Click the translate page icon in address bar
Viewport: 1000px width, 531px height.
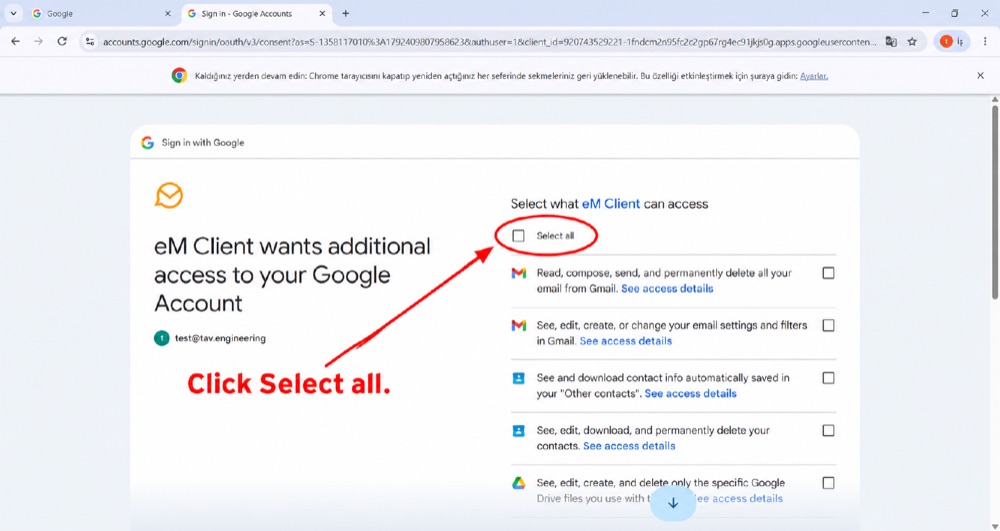(x=891, y=41)
